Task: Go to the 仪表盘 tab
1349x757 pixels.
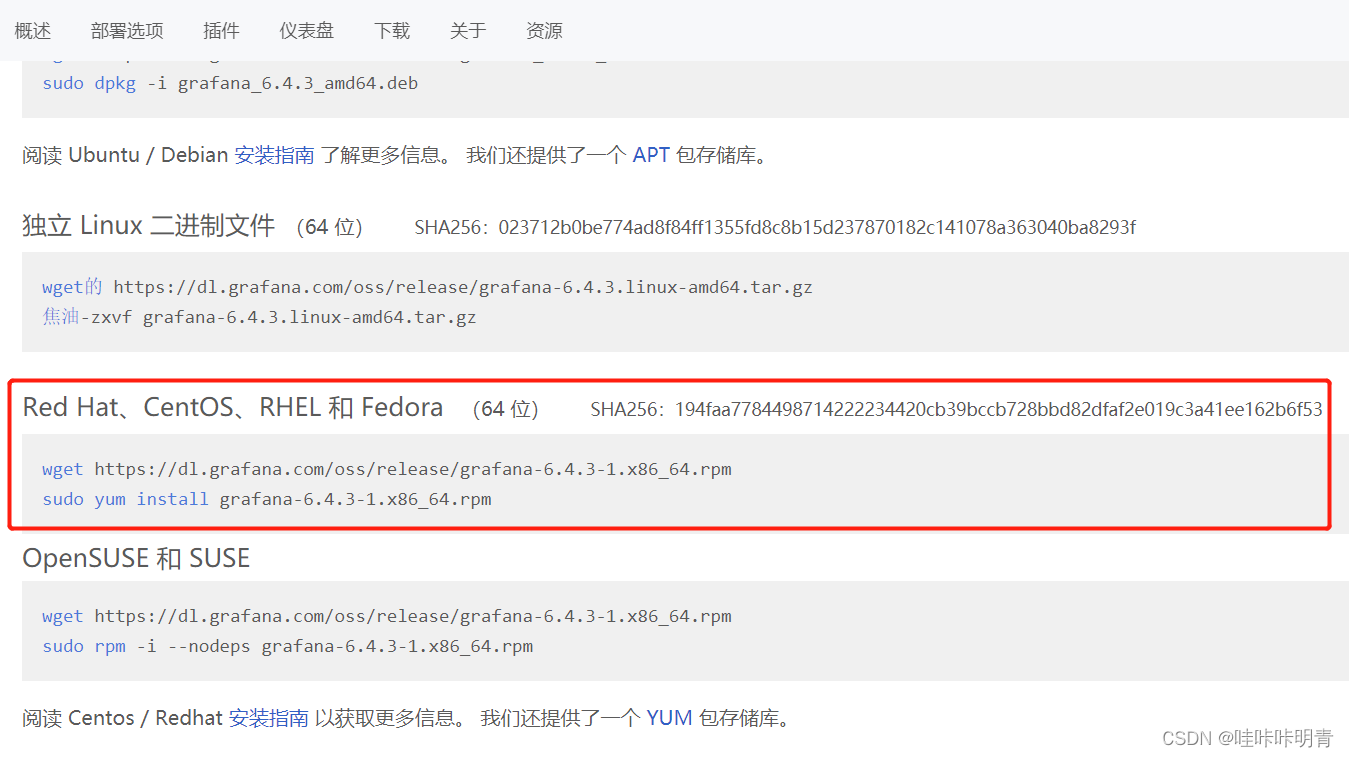Action: [x=307, y=31]
